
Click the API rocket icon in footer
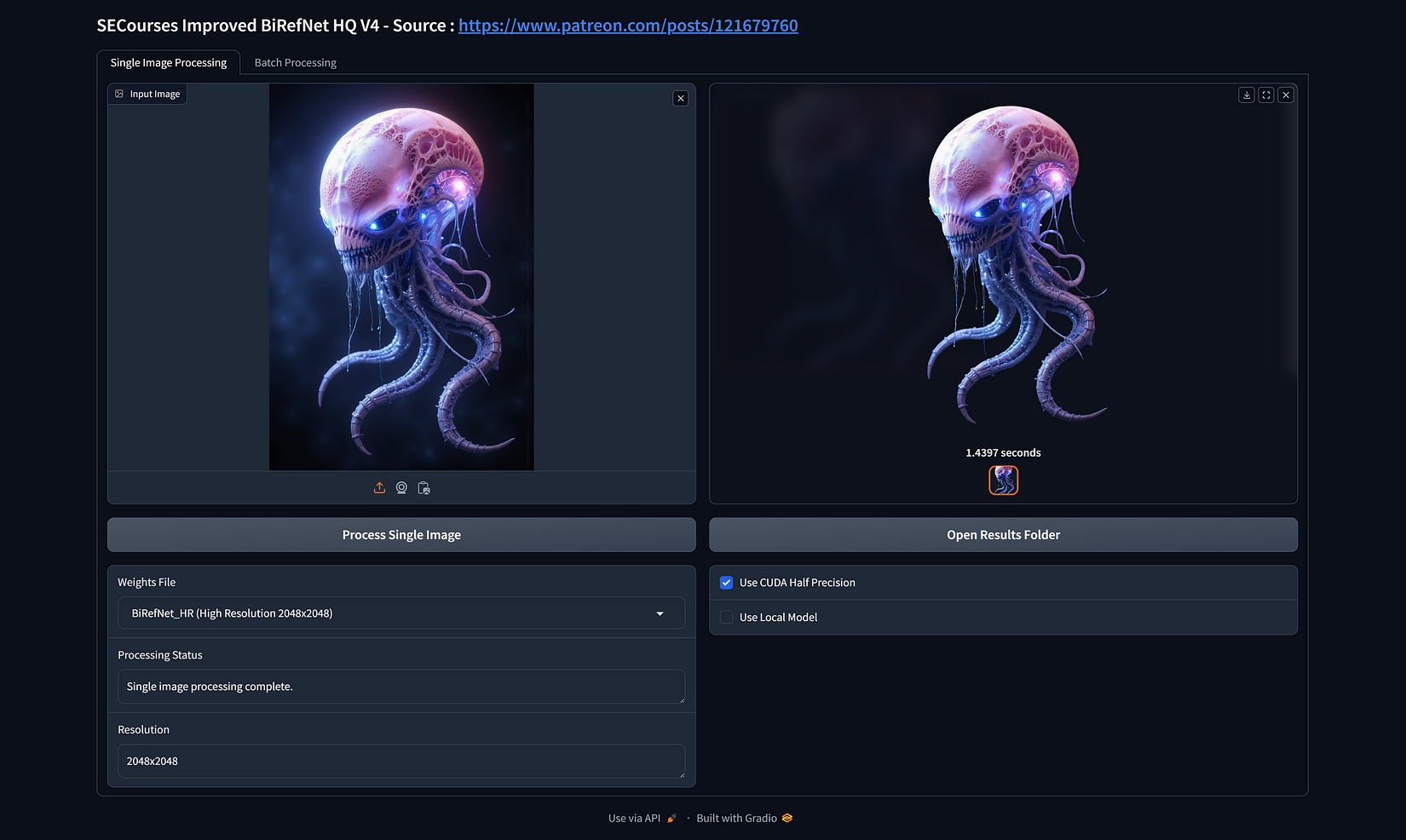[x=671, y=818]
